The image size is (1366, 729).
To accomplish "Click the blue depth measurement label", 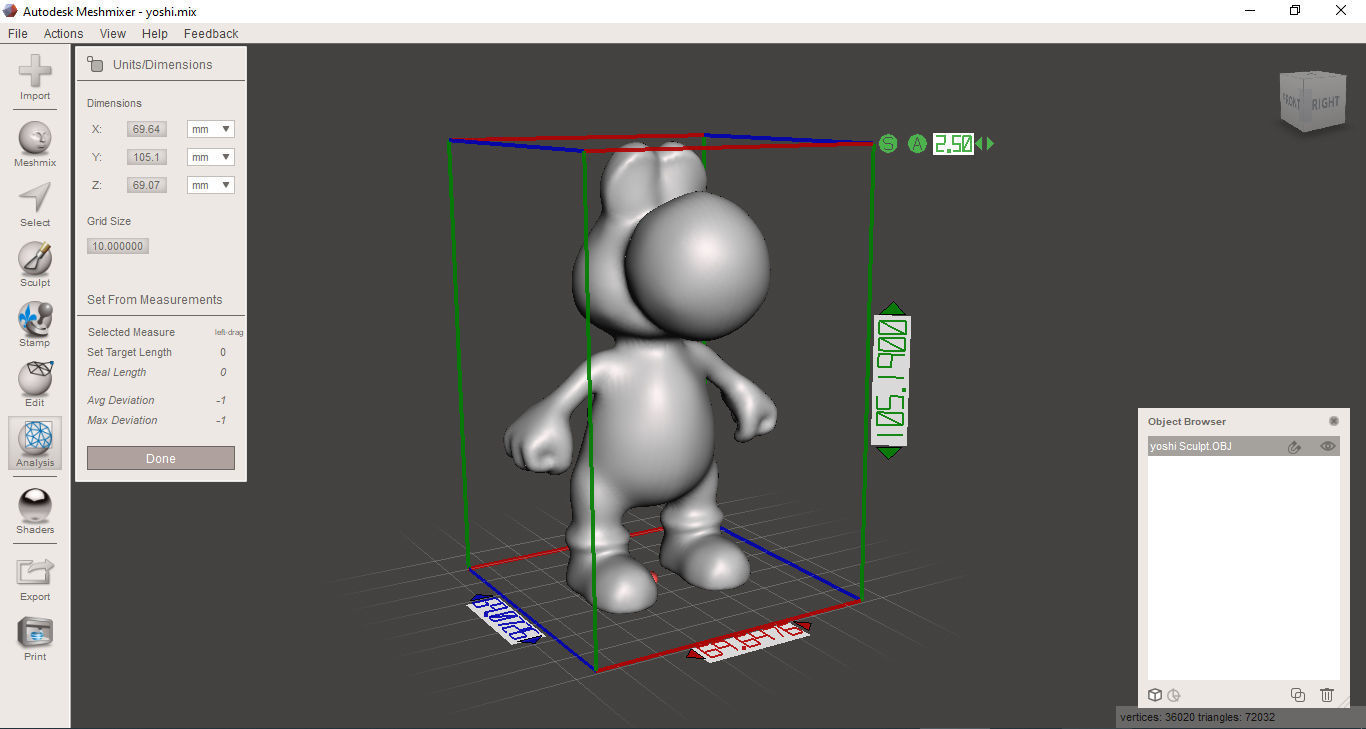I will pyautogui.click(x=505, y=619).
